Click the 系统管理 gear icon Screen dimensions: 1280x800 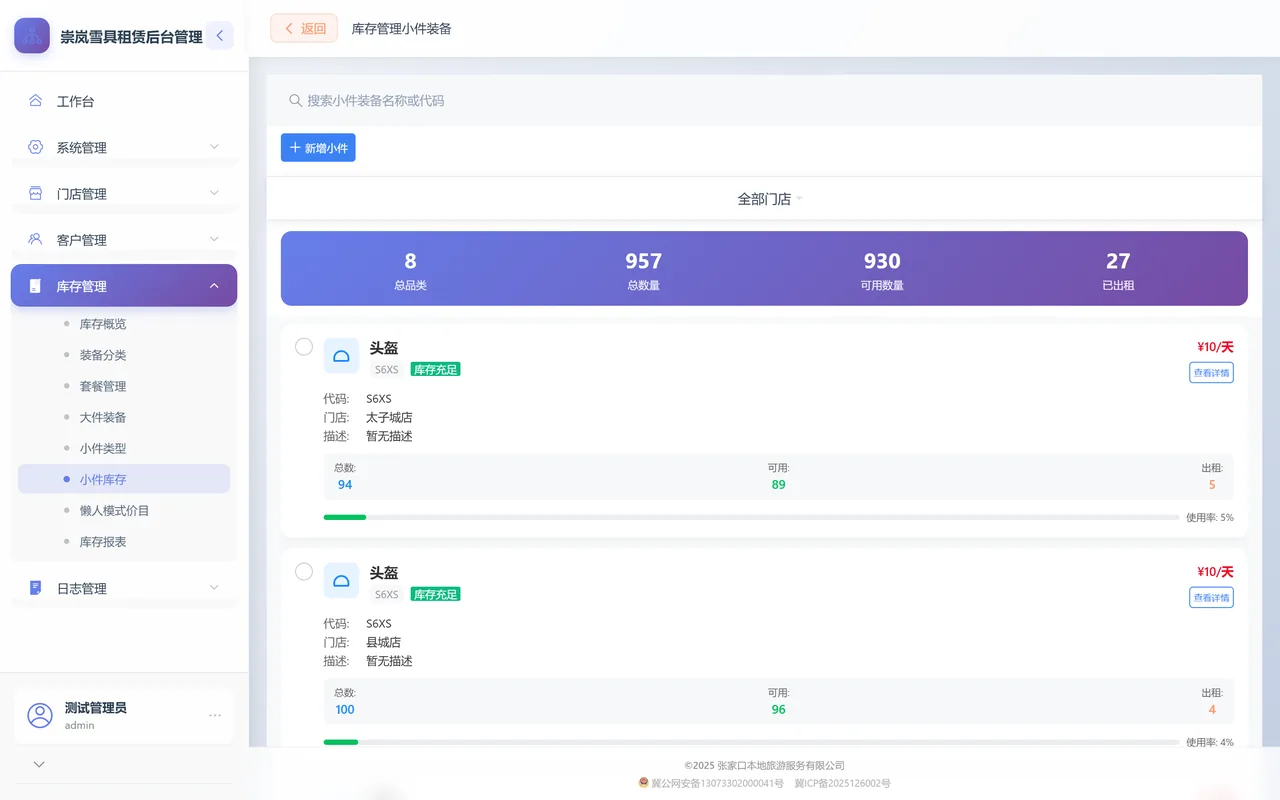pyautogui.click(x=36, y=147)
